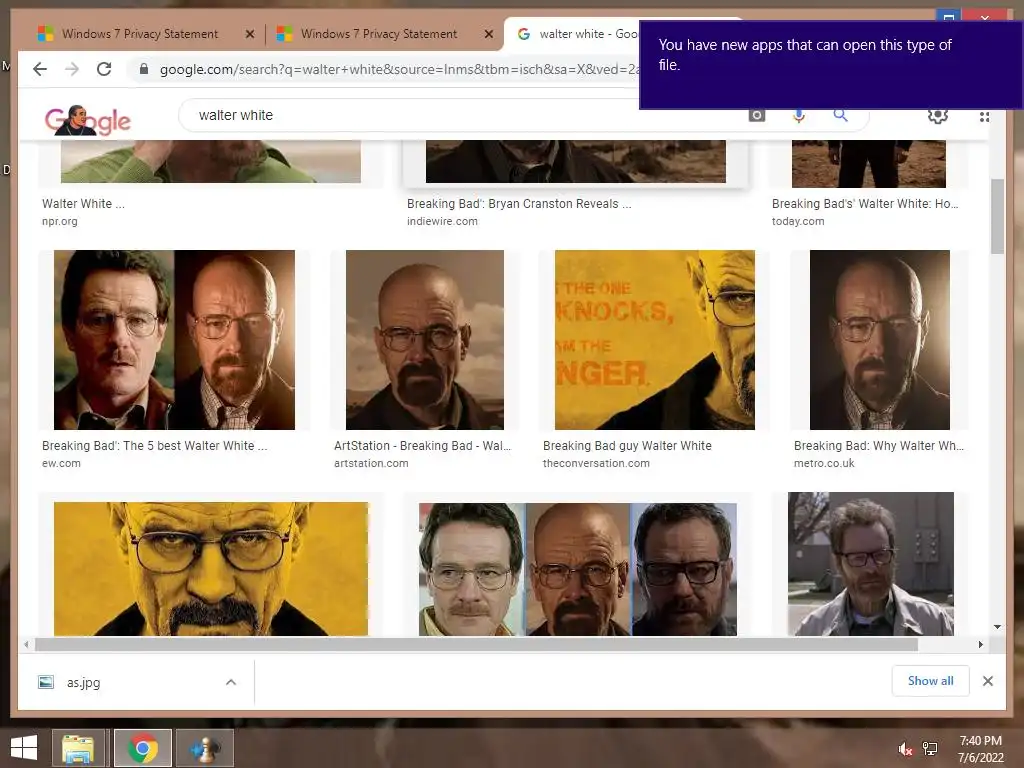Click the today.com source text
The height and width of the screenshot is (768, 1024).
point(798,221)
